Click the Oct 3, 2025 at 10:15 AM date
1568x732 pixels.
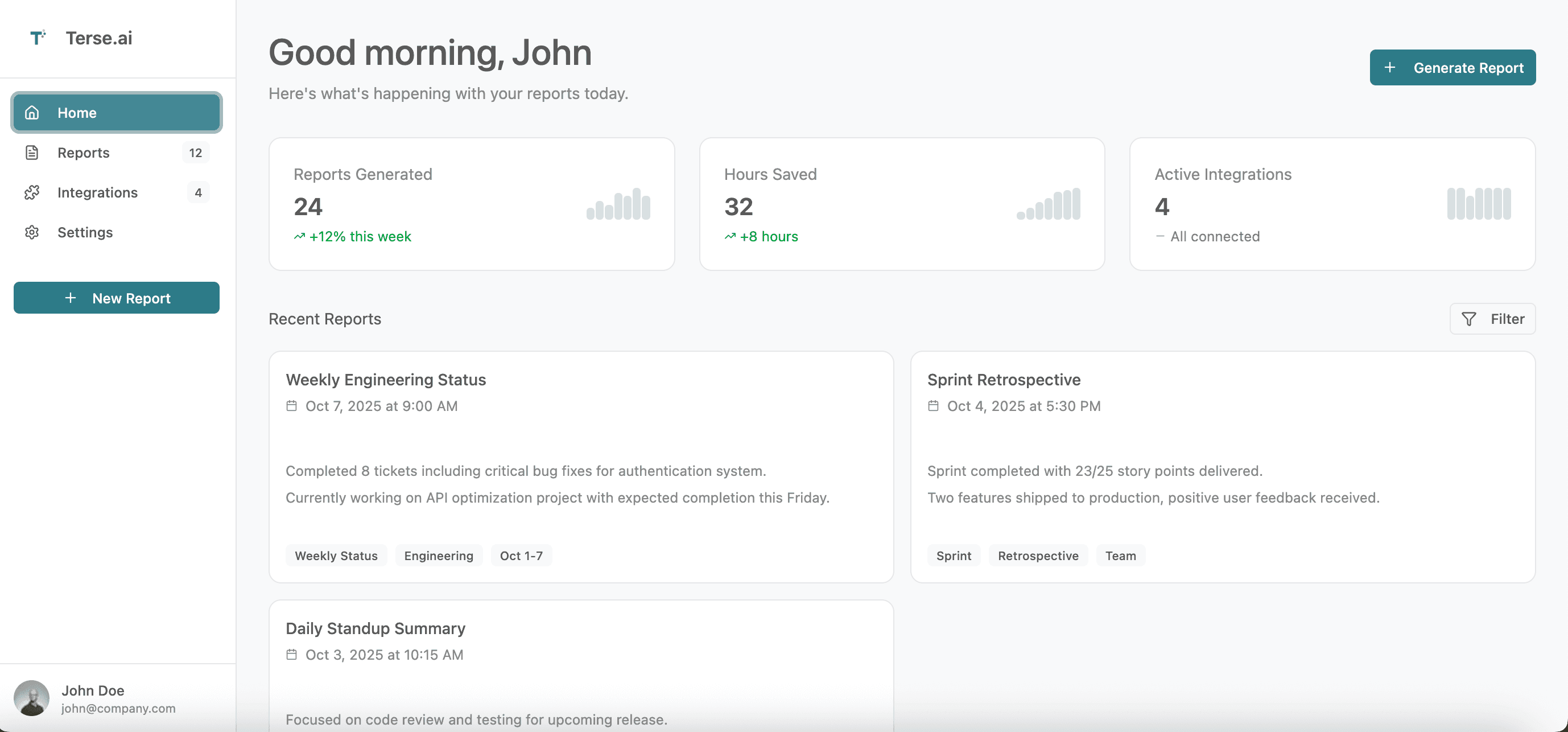click(x=384, y=655)
